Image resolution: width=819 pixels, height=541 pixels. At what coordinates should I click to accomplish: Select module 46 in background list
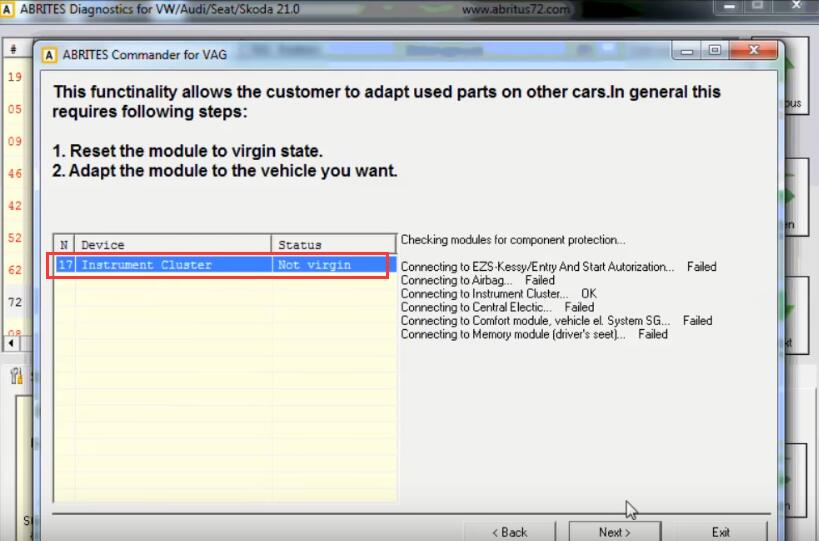15,174
